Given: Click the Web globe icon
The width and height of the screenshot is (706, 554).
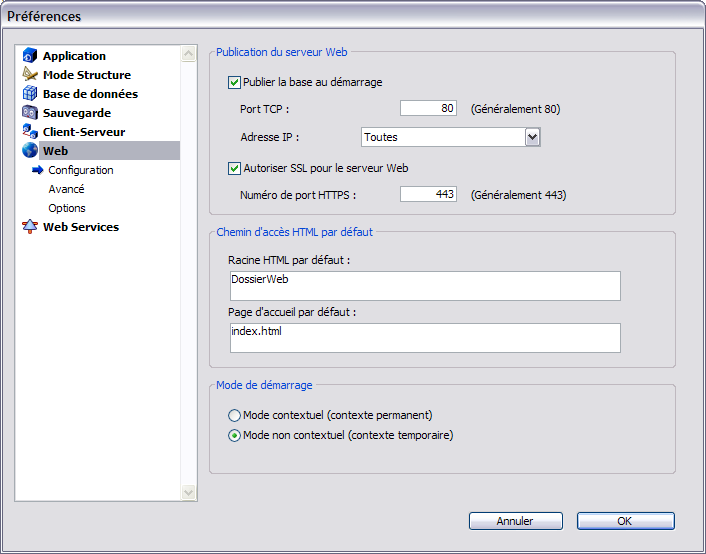Looking at the screenshot, I should tap(30, 151).
